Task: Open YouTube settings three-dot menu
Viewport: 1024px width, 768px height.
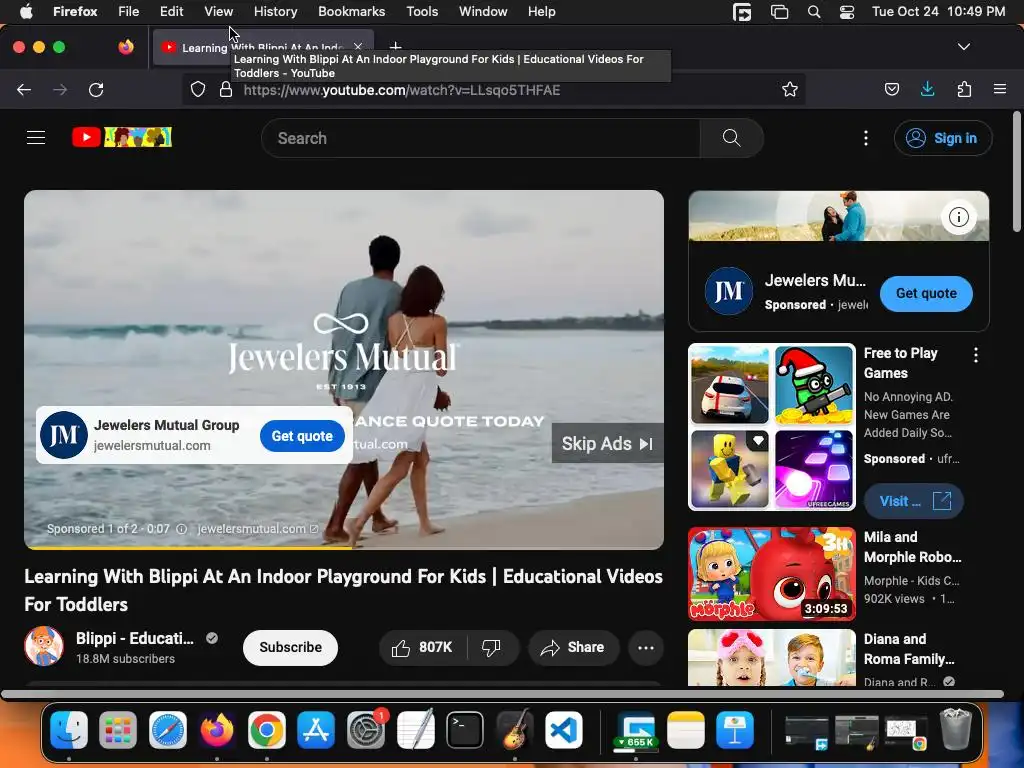Action: (866, 138)
